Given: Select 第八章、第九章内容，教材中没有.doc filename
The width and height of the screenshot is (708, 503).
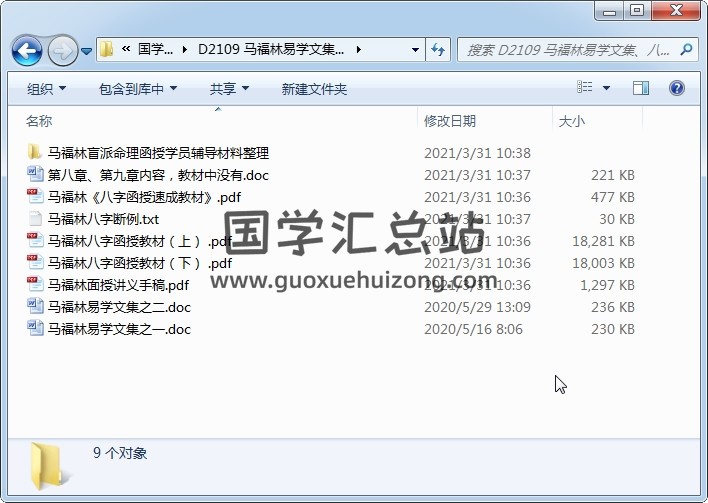Looking at the screenshot, I should [158, 175].
